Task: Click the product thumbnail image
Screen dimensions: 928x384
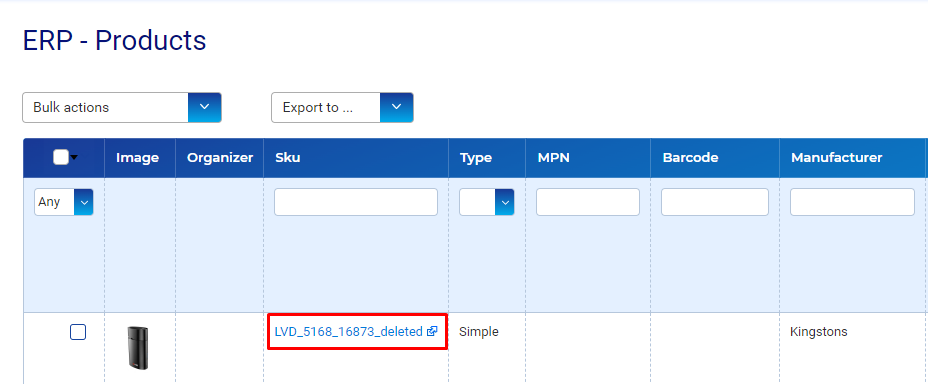Action: point(137,348)
